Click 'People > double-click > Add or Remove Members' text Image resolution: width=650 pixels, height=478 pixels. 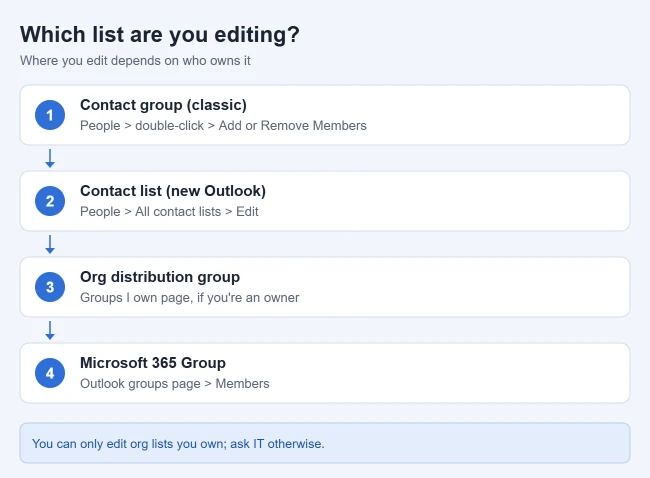coord(223,126)
